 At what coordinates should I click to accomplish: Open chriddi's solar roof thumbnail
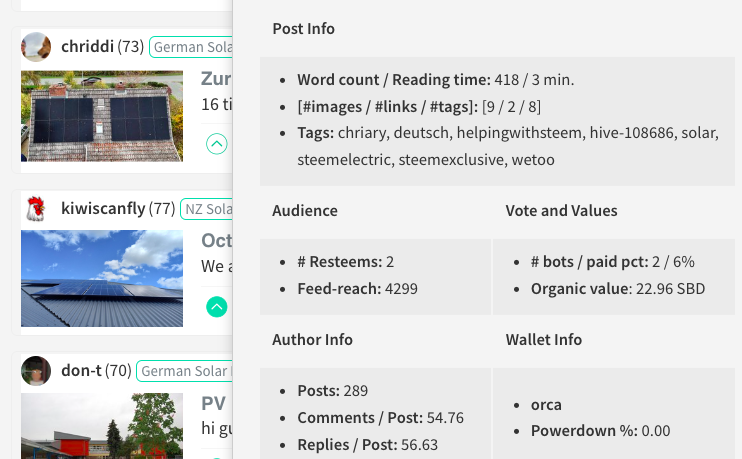click(102, 115)
